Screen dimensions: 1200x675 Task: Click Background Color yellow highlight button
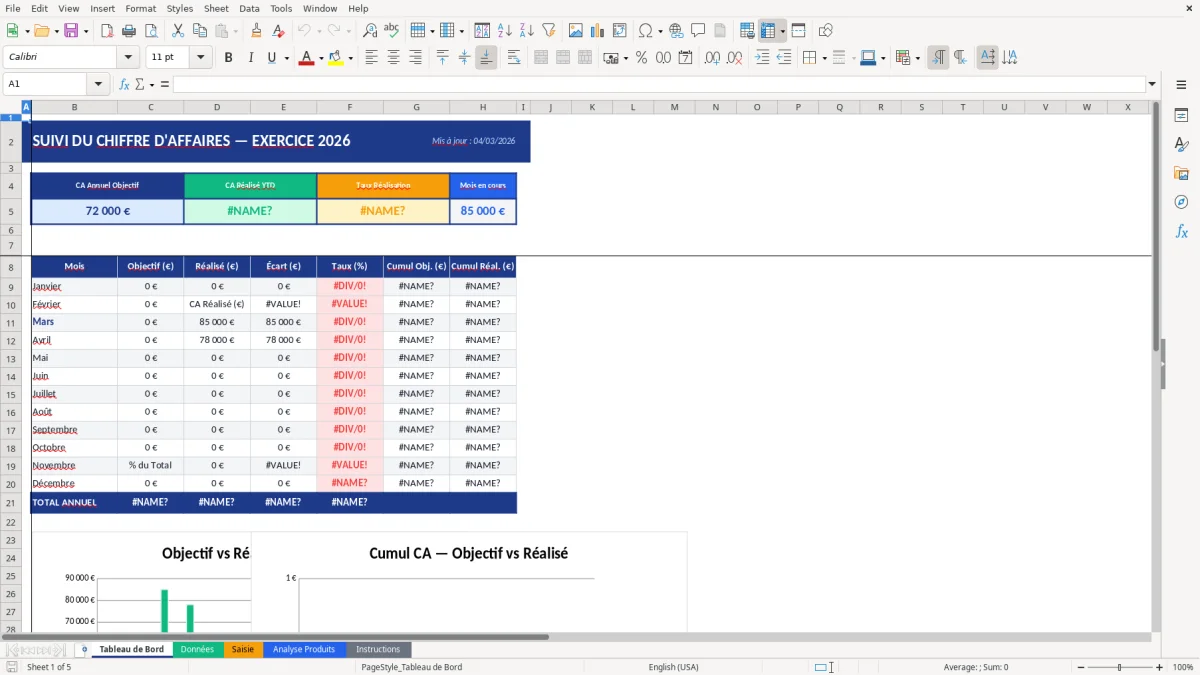click(x=336, y=58)
